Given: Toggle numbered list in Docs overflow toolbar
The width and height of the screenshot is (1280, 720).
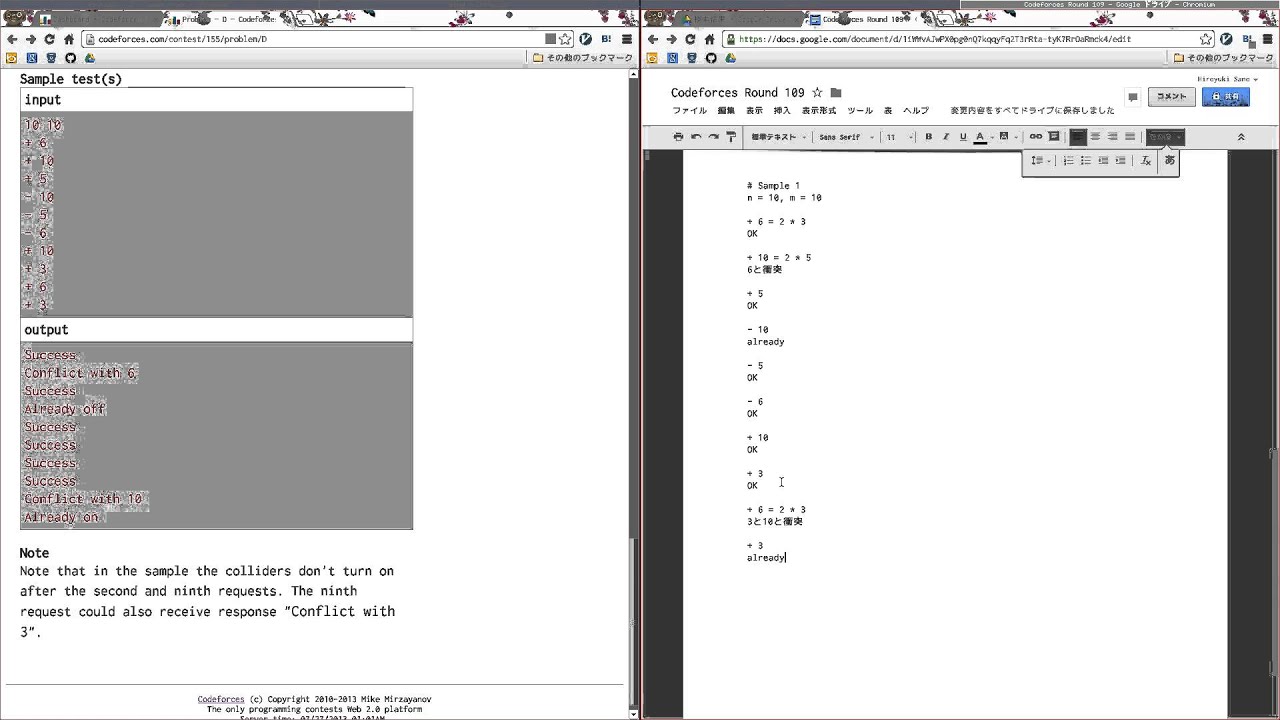Looking at the screenshot, I should (x=1068, y=161).
